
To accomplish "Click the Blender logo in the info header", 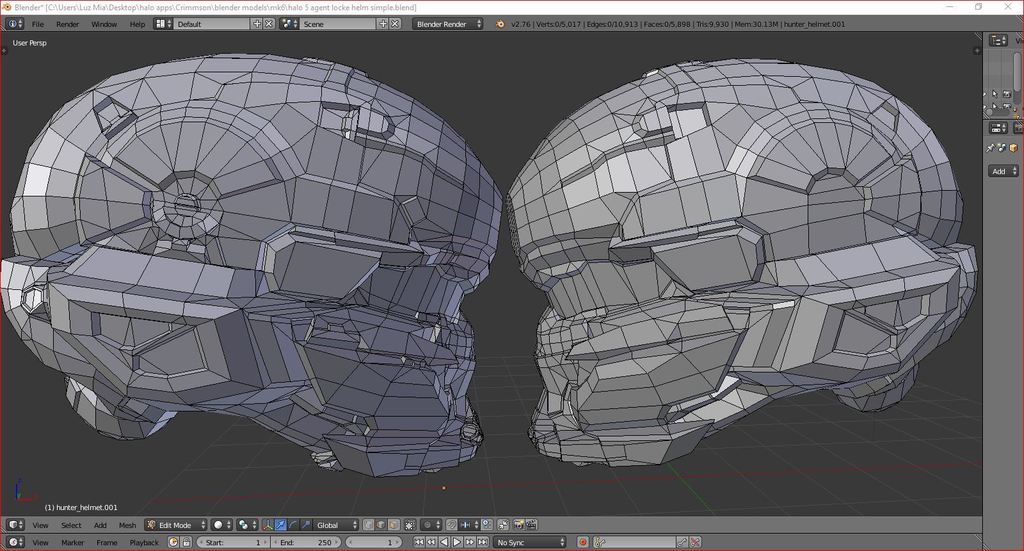I will [501, 24].
